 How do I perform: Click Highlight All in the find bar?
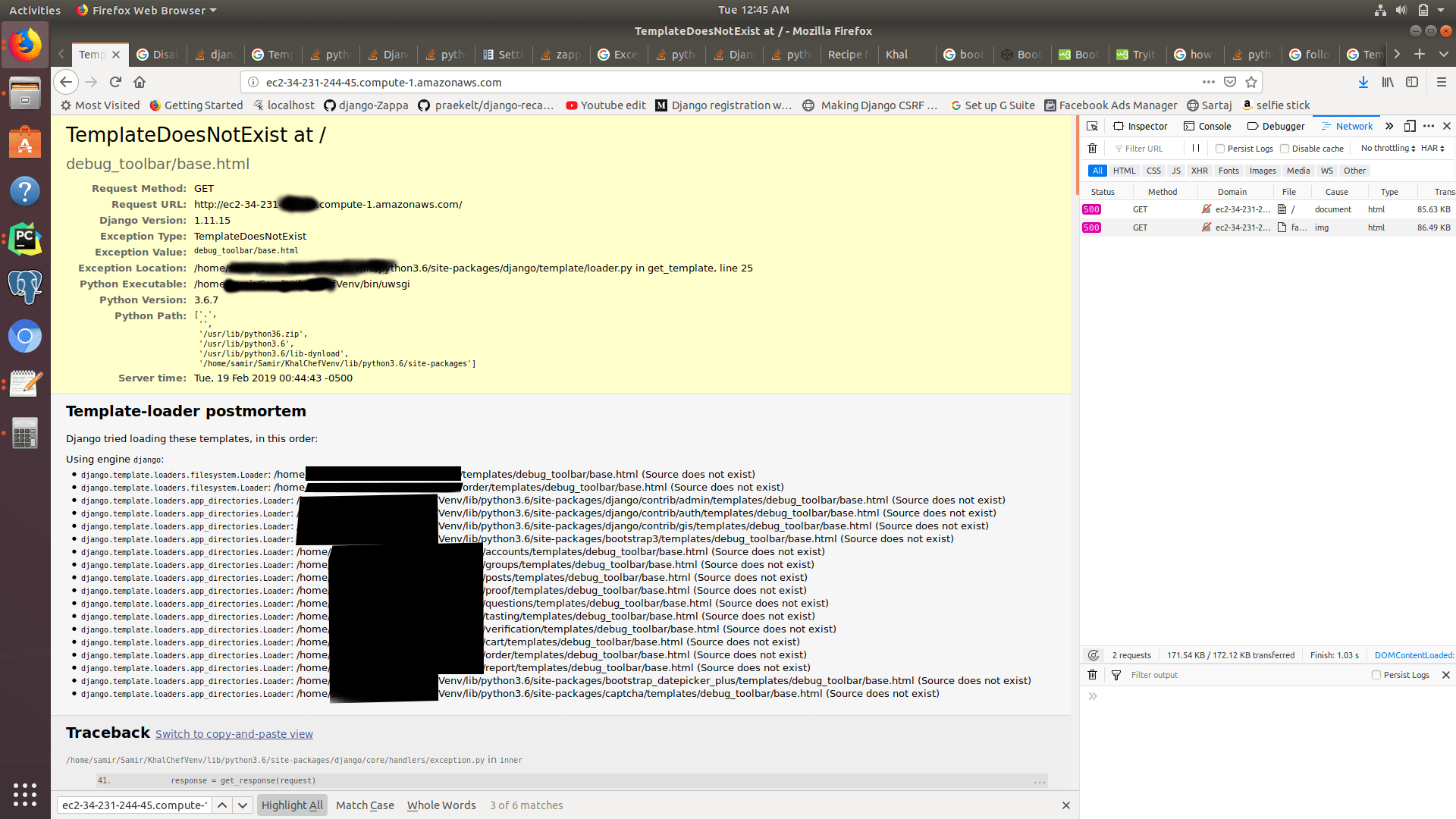pyautogui.click(x=292, y=805)
